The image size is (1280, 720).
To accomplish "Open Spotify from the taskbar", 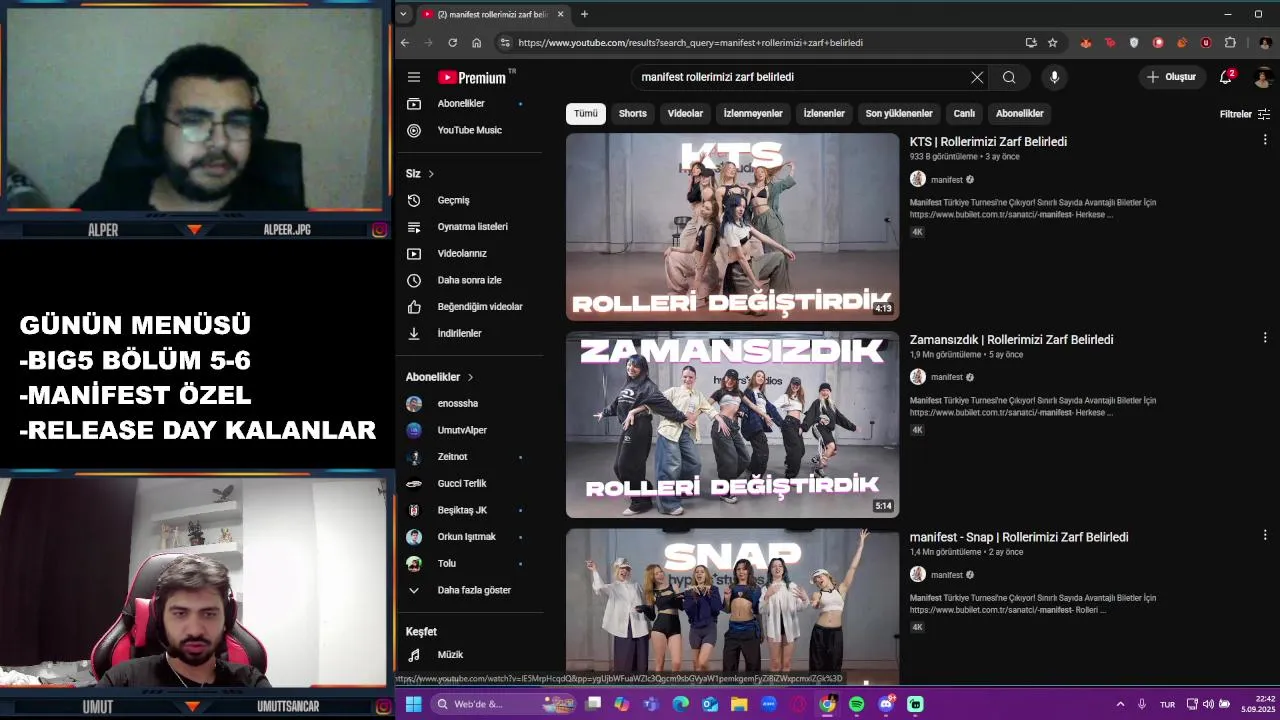I will pyautogui.click(x=856, y=704).
